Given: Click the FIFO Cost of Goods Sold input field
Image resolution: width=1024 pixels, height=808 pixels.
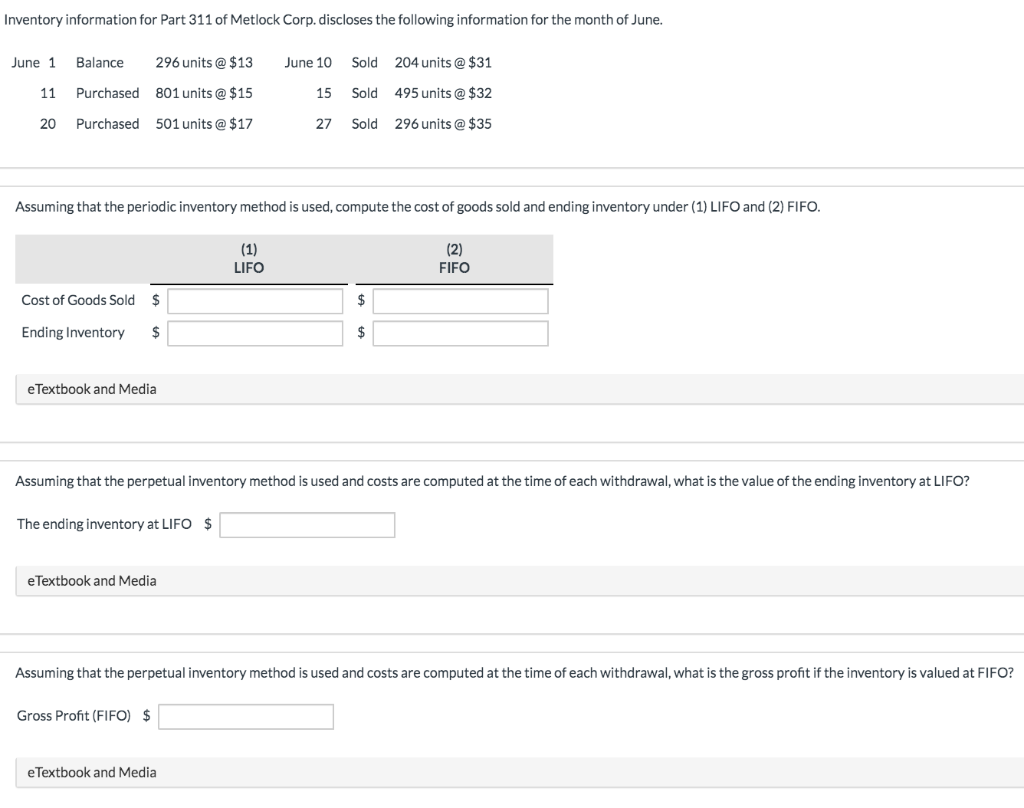Looking at the screenshot, I should (460, 301).
